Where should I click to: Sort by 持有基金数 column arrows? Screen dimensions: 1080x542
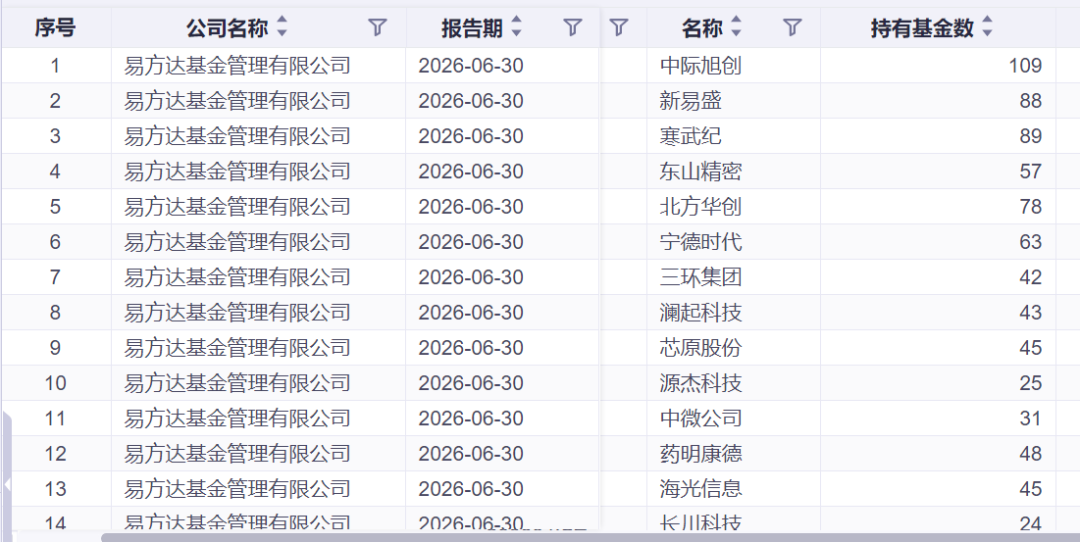pos(987,28)
